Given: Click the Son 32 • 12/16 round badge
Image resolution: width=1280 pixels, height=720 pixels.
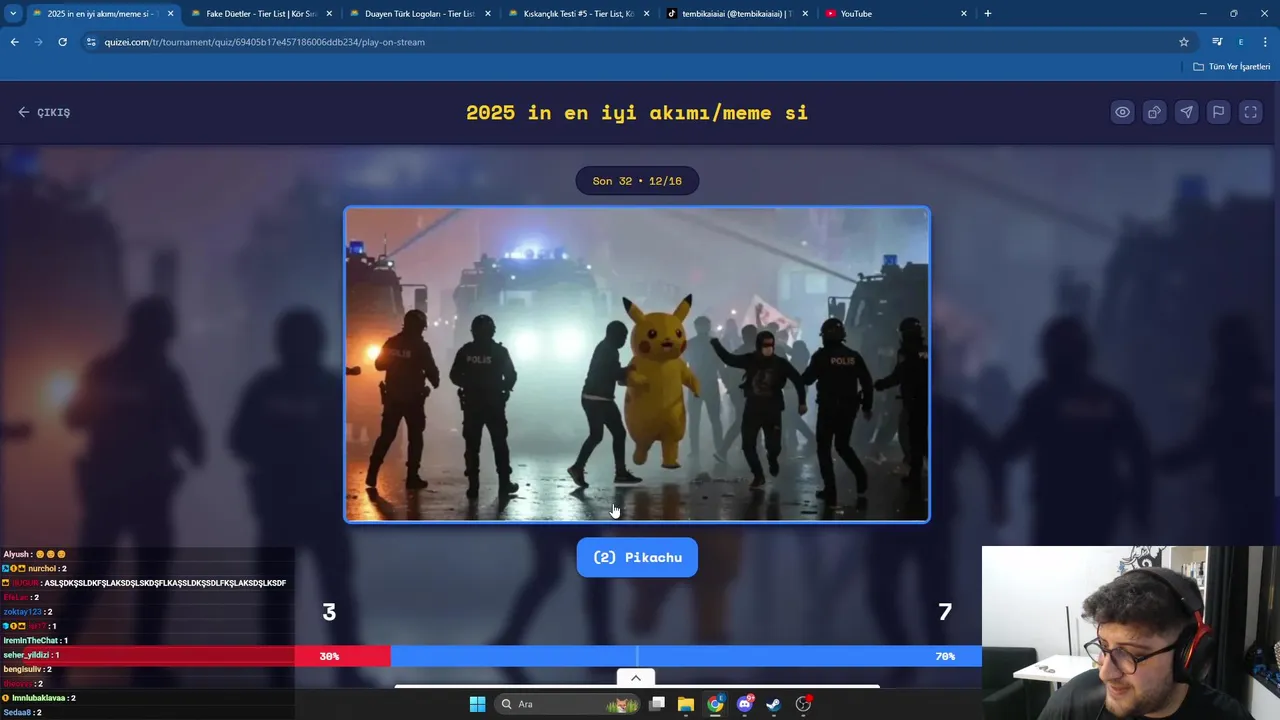Looking at the screenshot, I should tap(637, 181).
